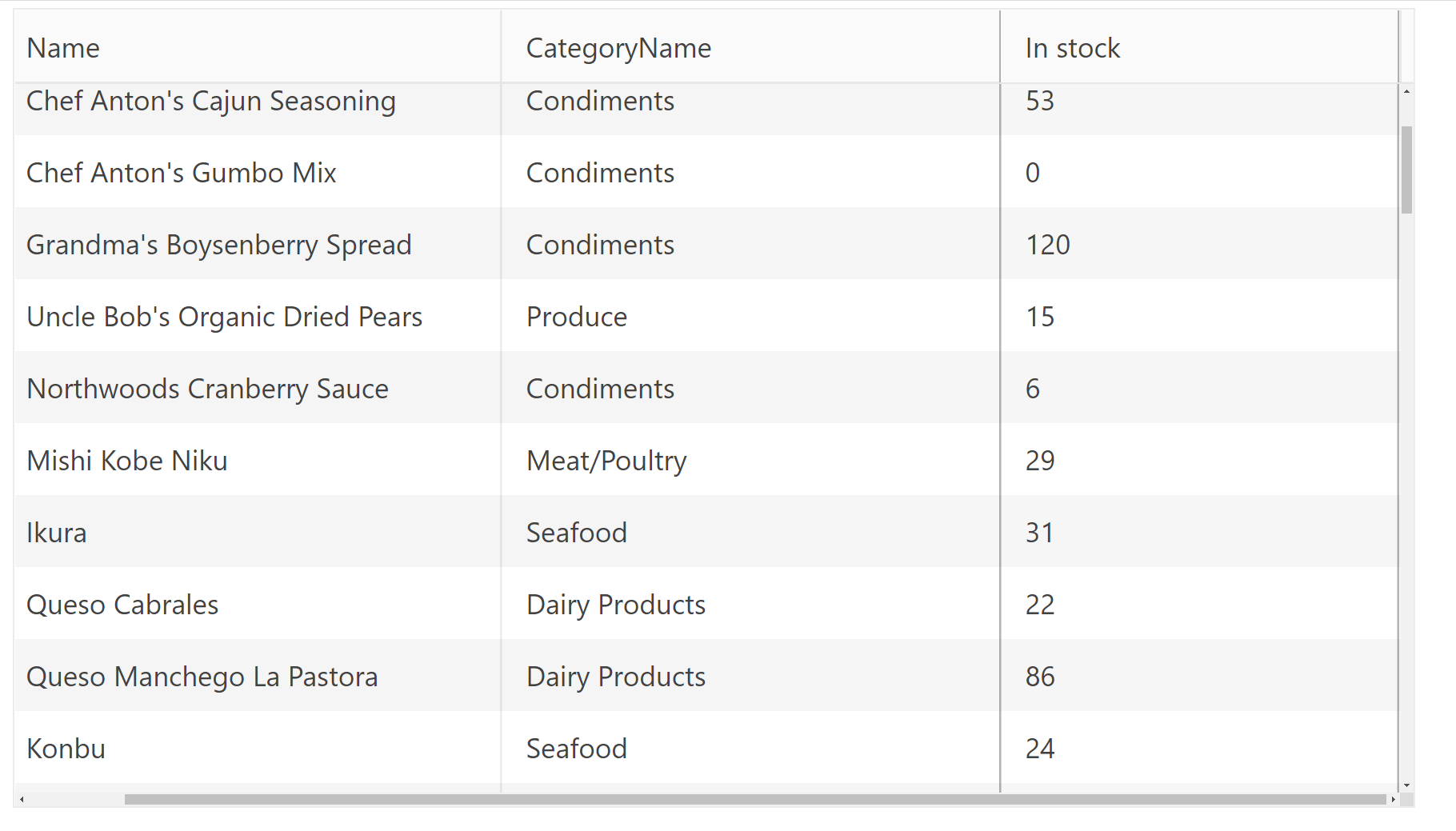This screenshot has width=1456, height=831.
Task: Select the Ikura product row
Action: tap(57, 533)
